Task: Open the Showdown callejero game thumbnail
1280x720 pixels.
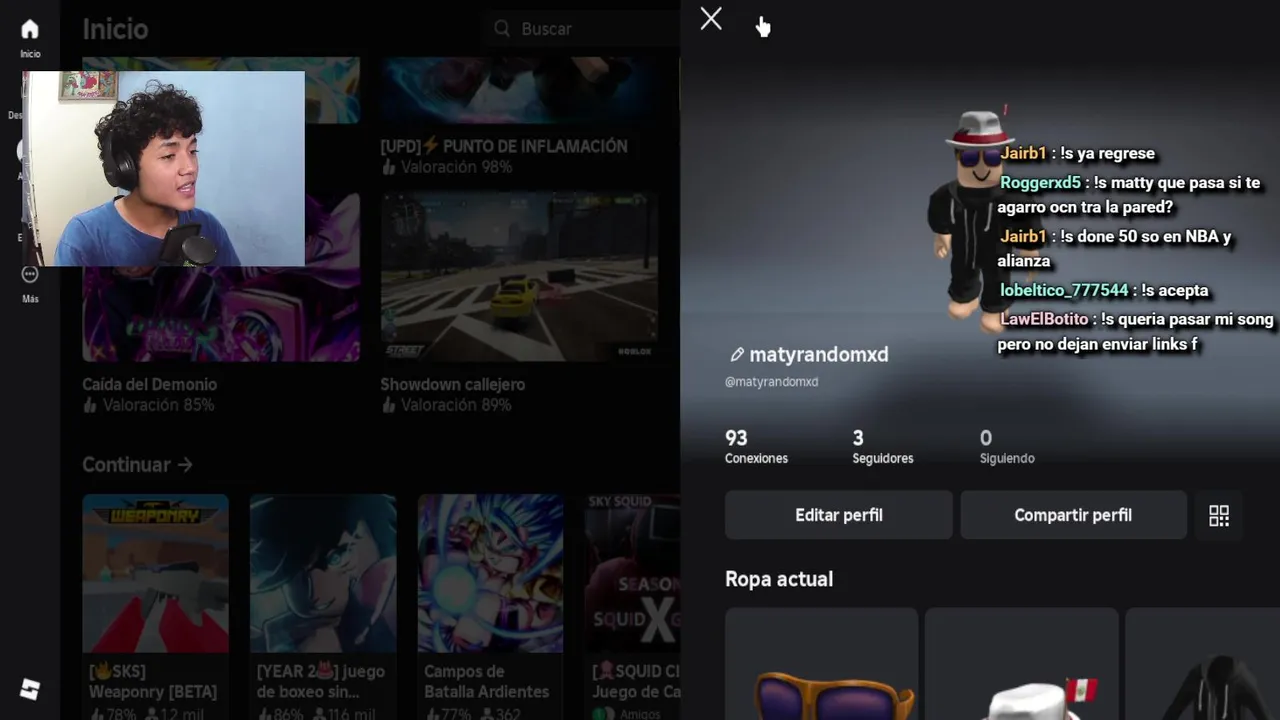Action: point(519,277)
